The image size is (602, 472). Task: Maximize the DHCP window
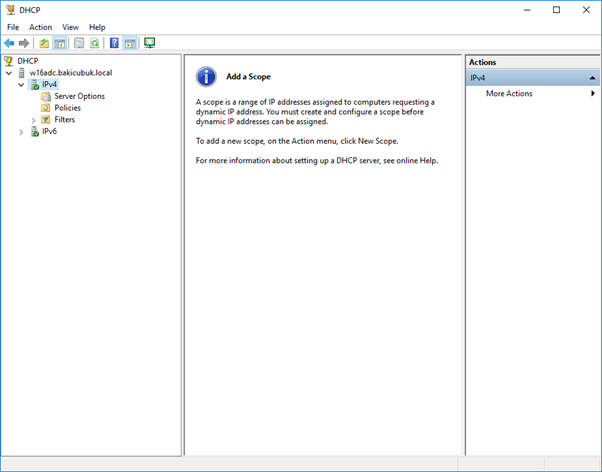(556, 10)
